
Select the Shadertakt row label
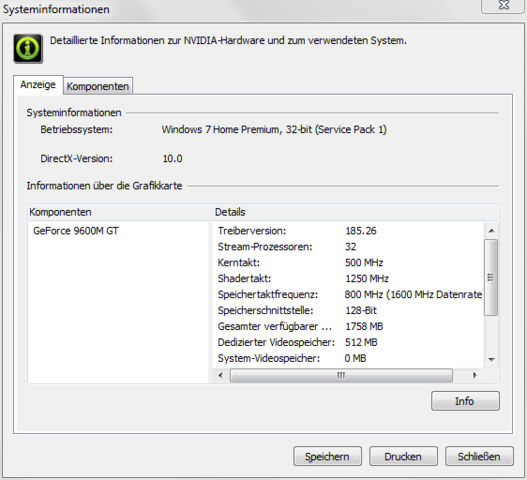244,278
